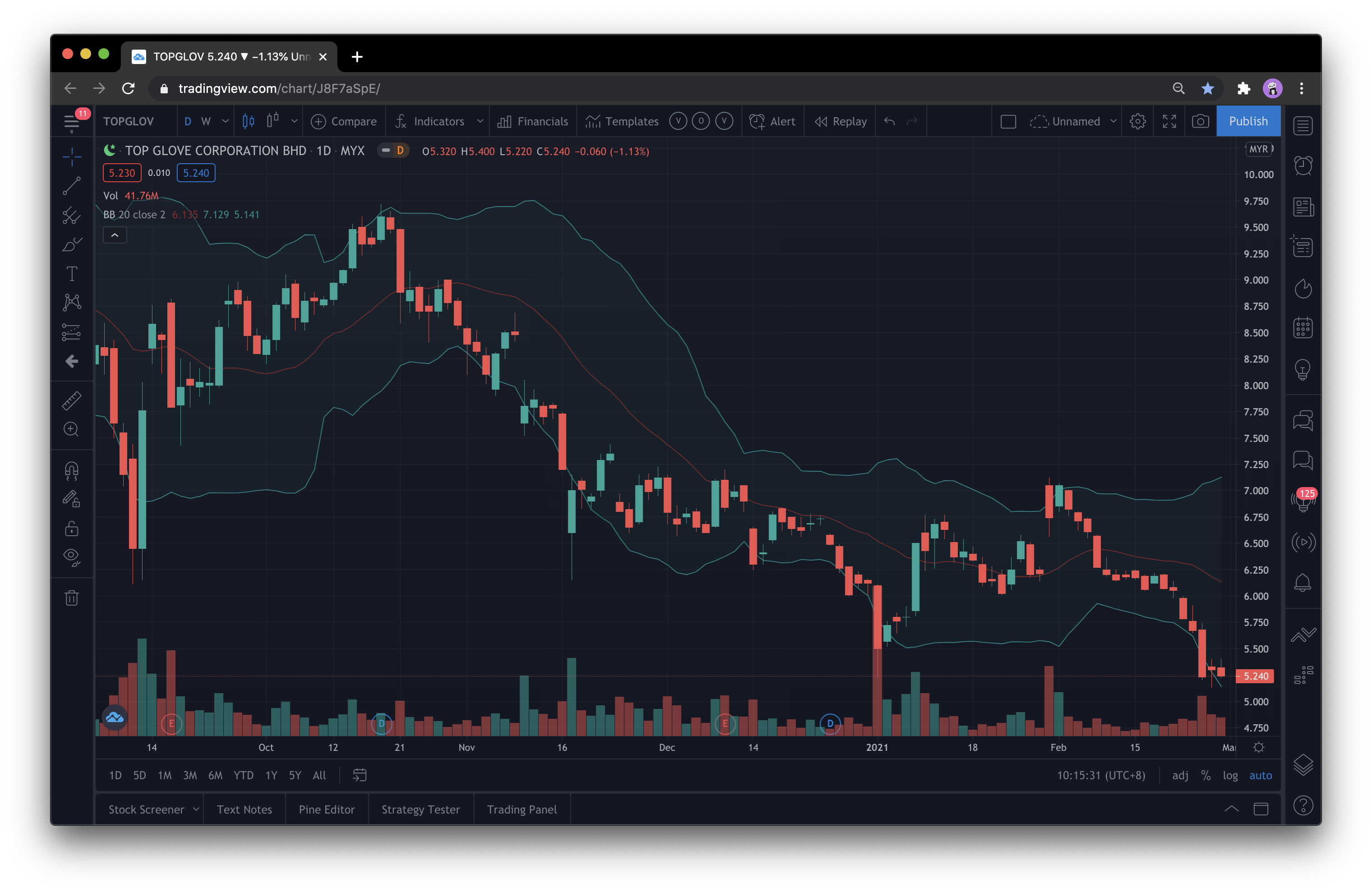Select the trend line drawing tool
This screenshot has height=892, width=1372.
71,185
